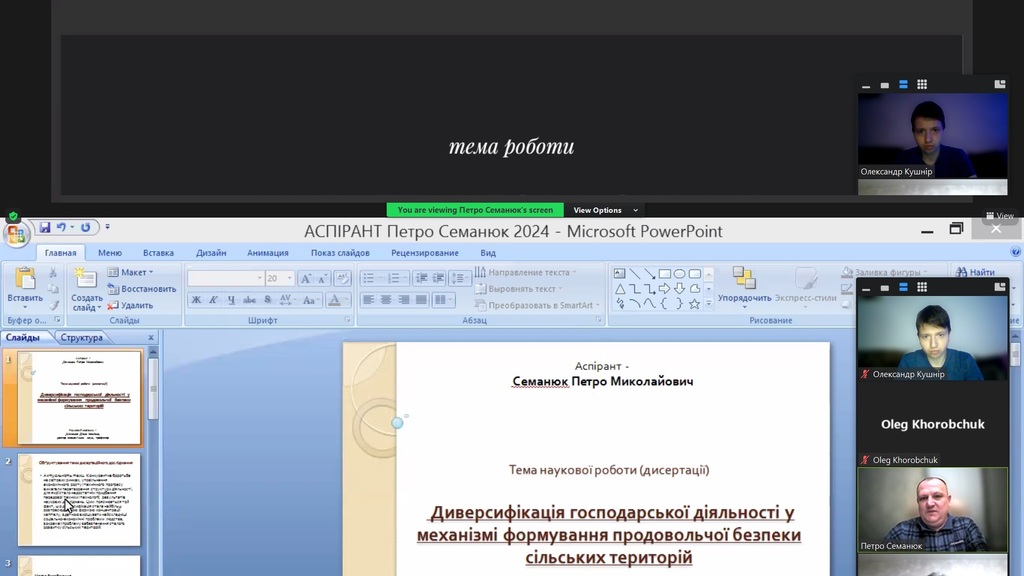Toggle center text alignment

(x=386, y=300)
